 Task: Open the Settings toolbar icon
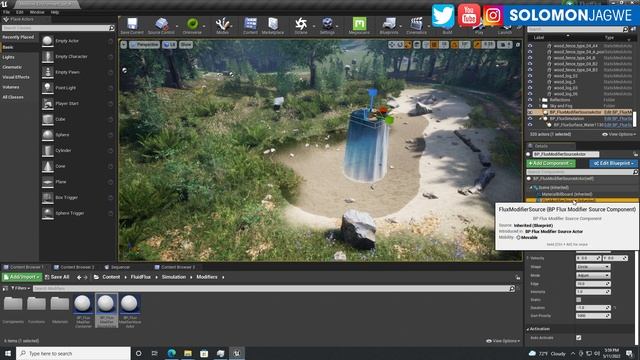[327, 24]
